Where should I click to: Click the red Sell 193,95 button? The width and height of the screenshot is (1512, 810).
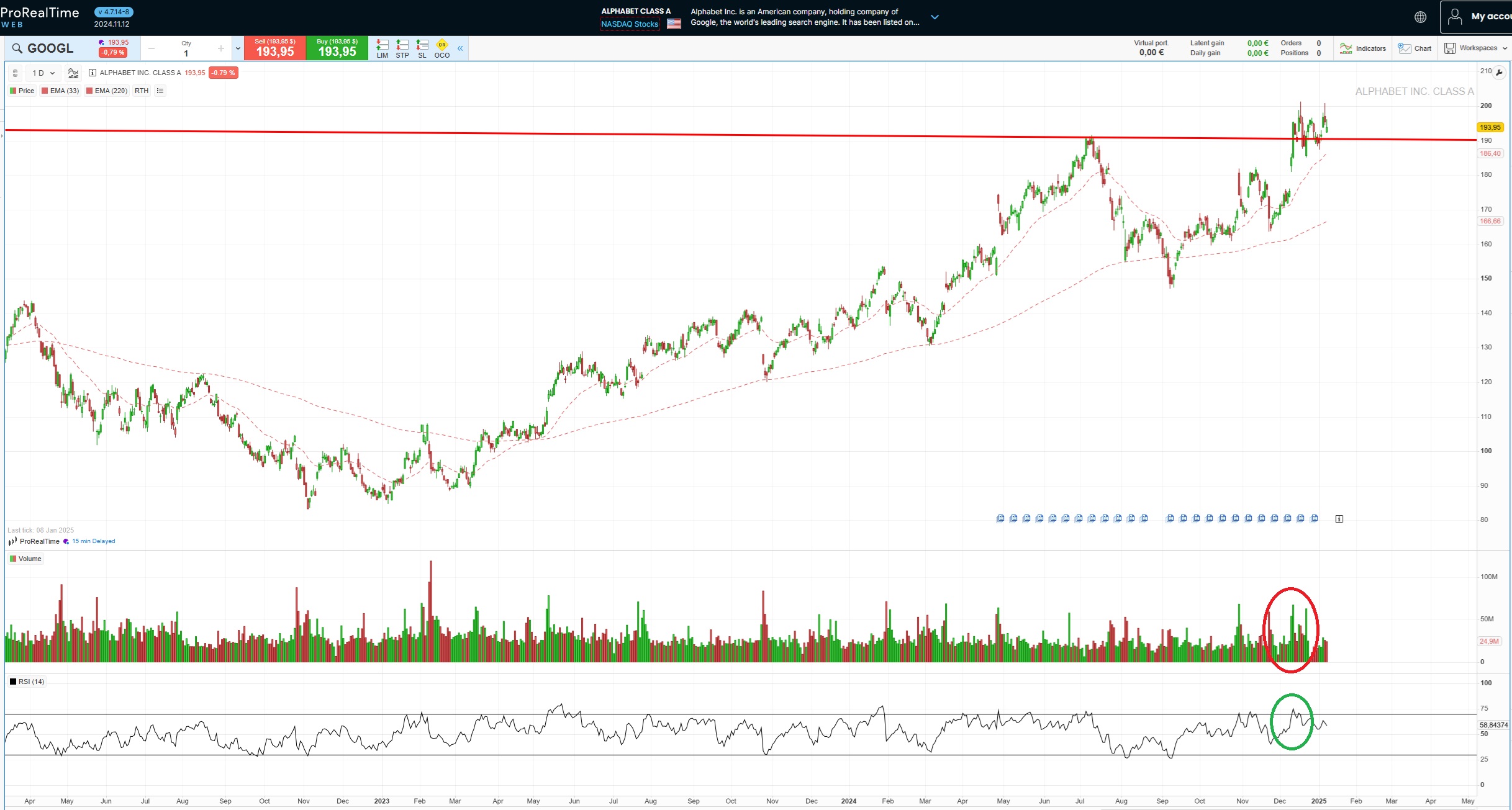point(274,48)
